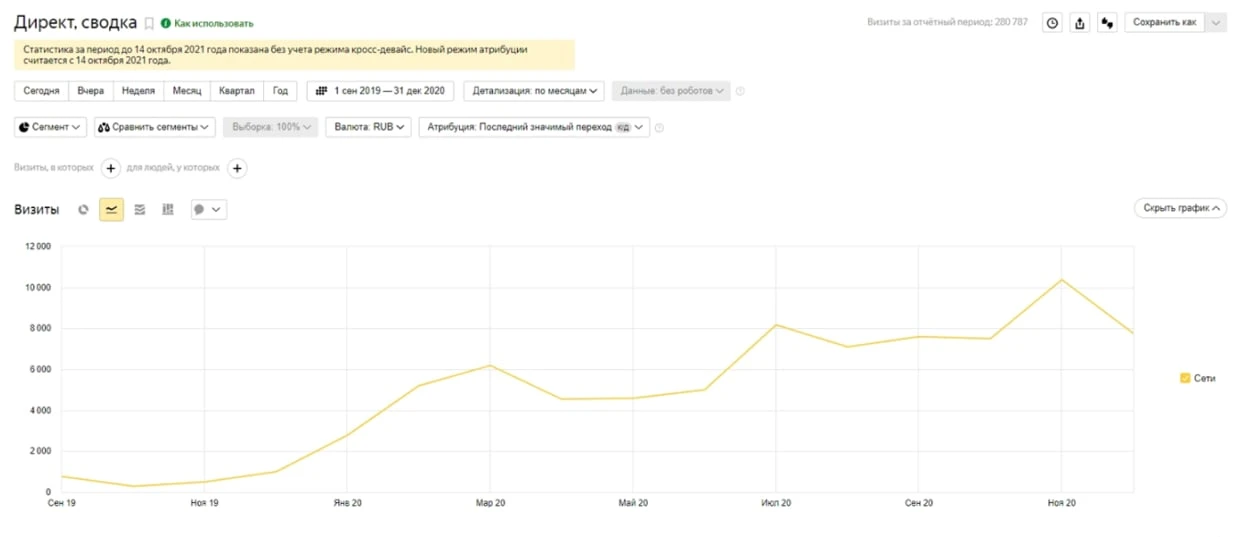This screenshot has height=537, width=1240.
Task: Click the bookmark icon beside the report title
Action: [x=149, y=23]
